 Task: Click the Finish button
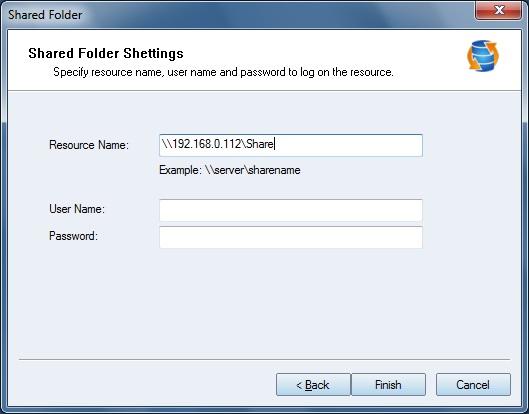point(388,384)
